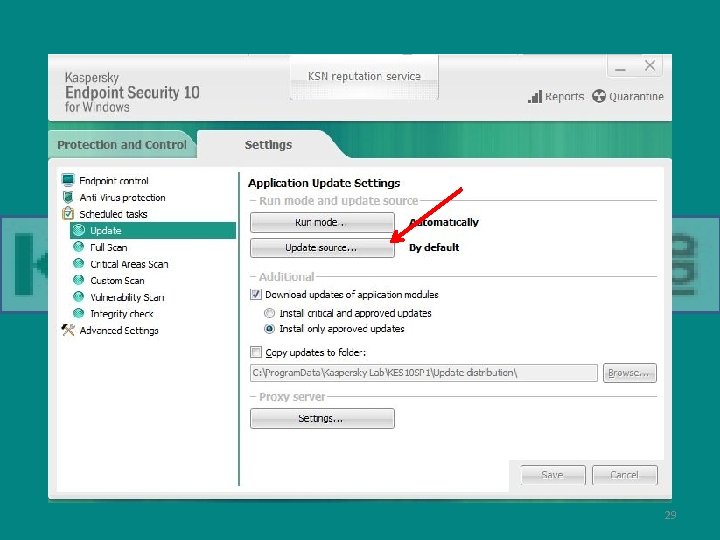
Task: Click the Custom Scan globe icon
Action: [79, 280]
